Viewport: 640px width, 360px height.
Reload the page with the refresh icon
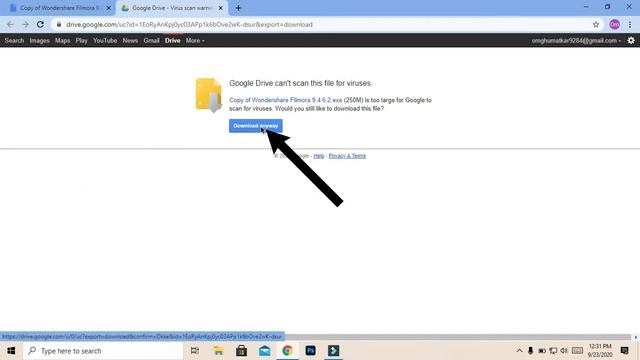pyautogui.click(x=40, y=24)
